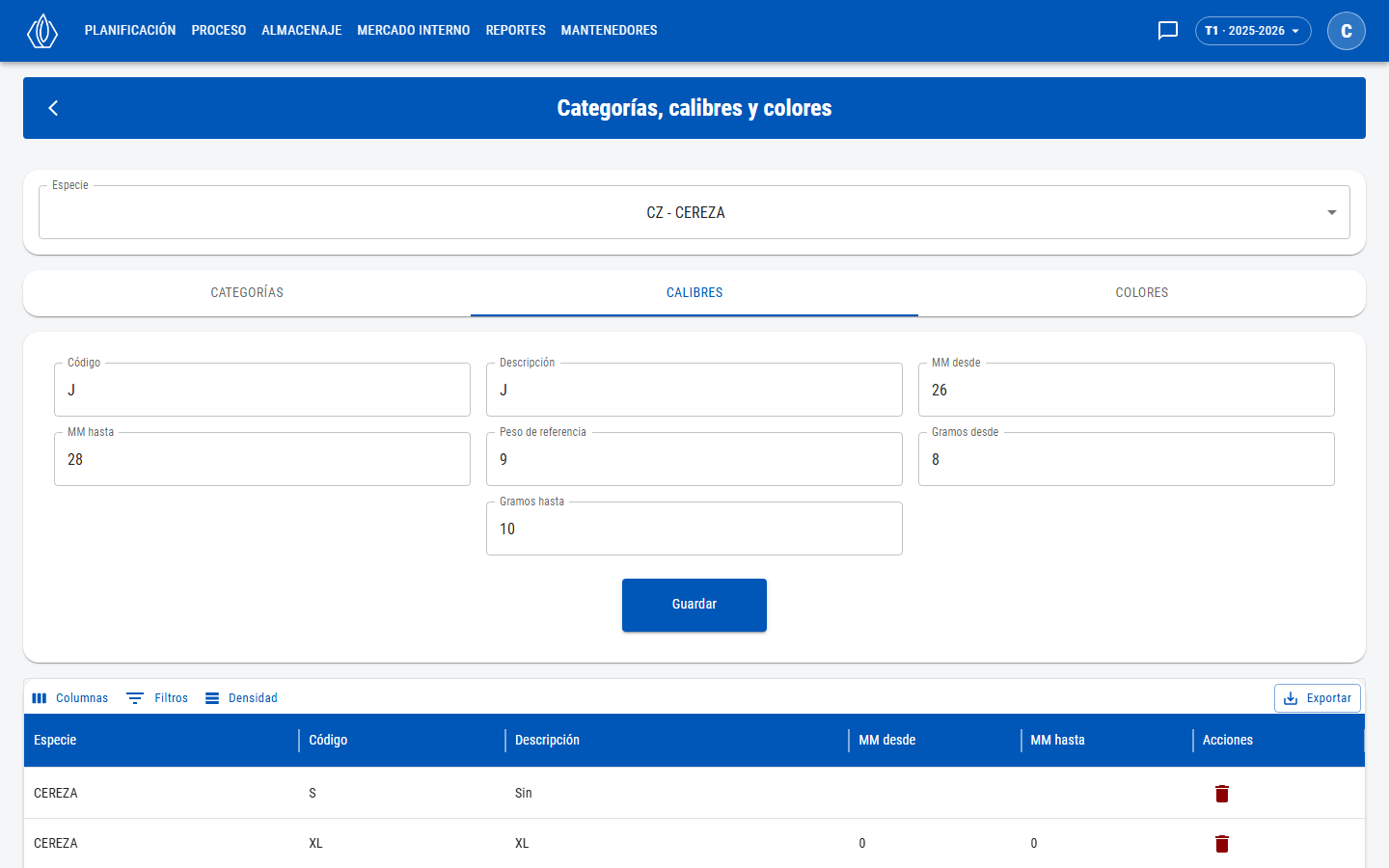Expand the Especie CZ - CEREZA dropdown
The height and width of the screenshot is (868, 1389).
[x=694, y=212]
